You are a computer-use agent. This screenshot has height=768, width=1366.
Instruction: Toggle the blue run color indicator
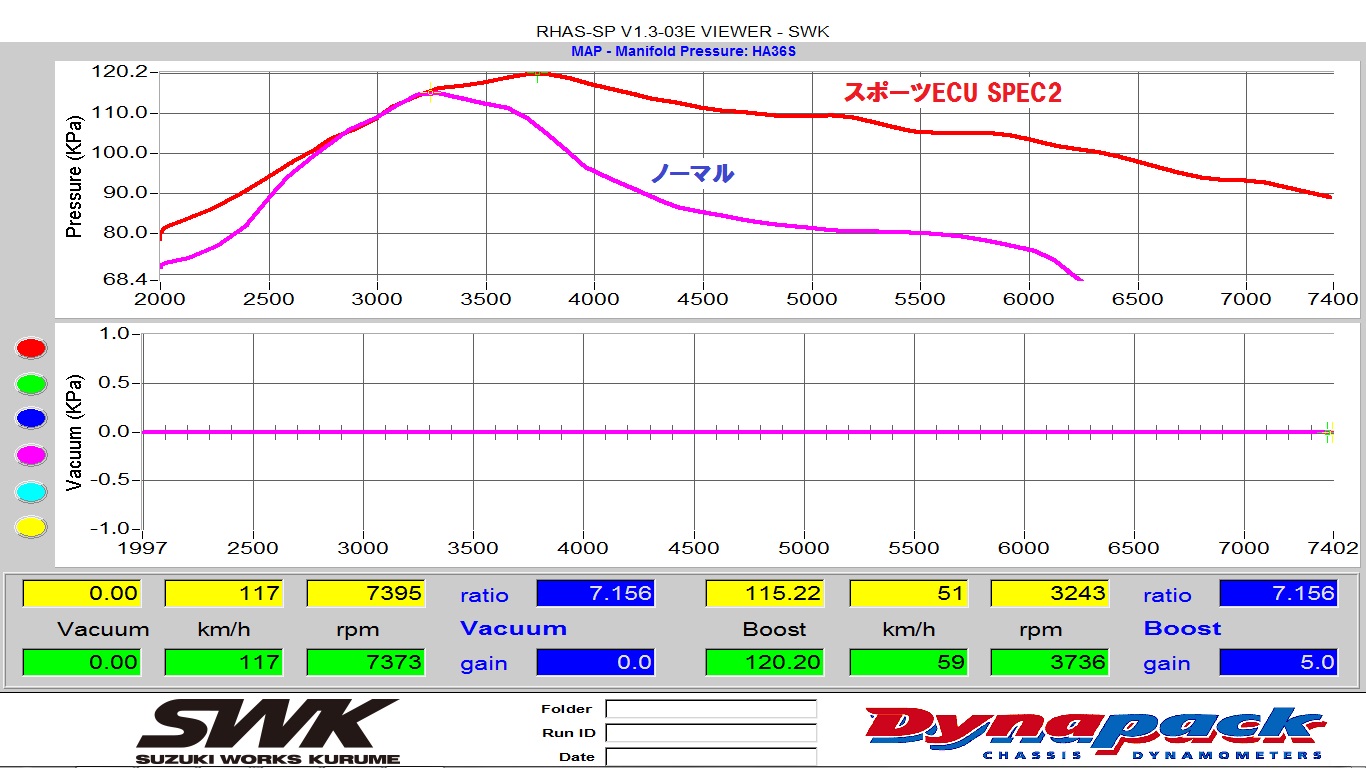(x=31, y=420)
